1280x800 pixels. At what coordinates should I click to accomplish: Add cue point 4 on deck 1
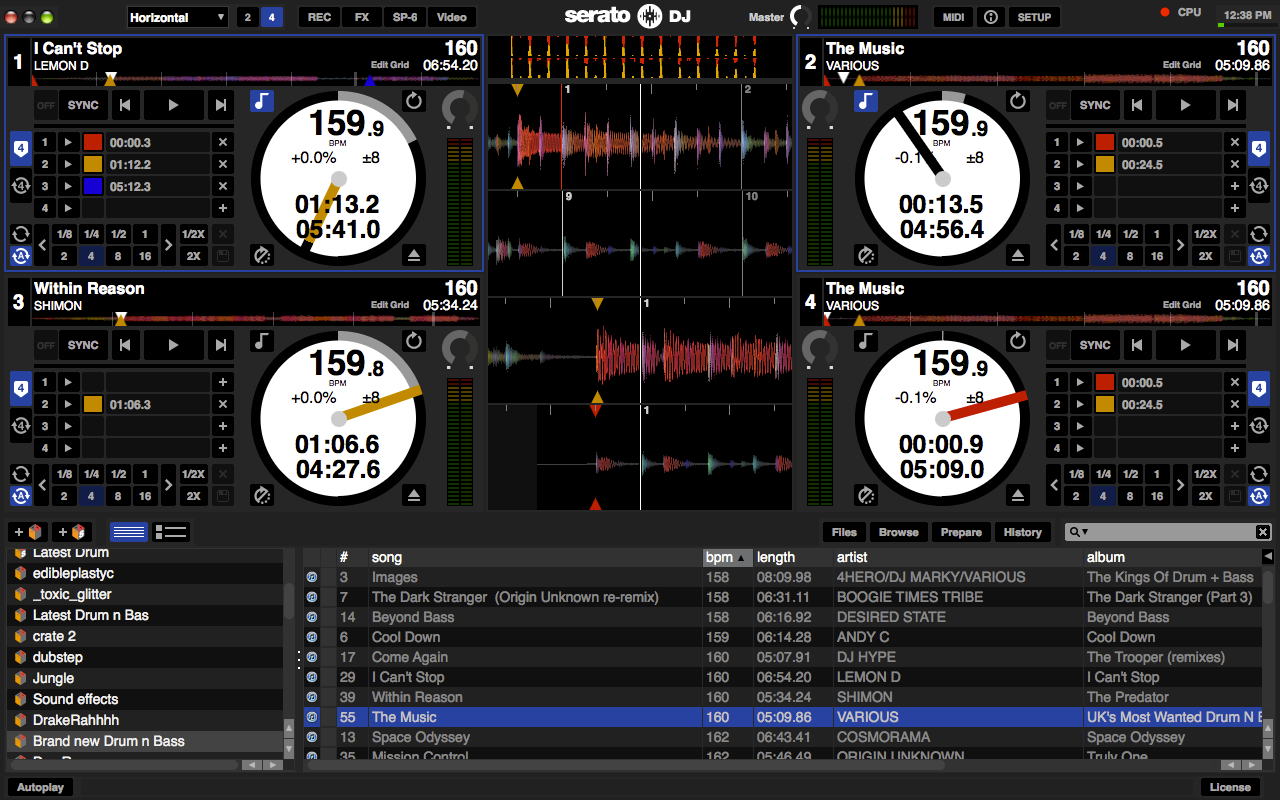click(x=223, y=208)
